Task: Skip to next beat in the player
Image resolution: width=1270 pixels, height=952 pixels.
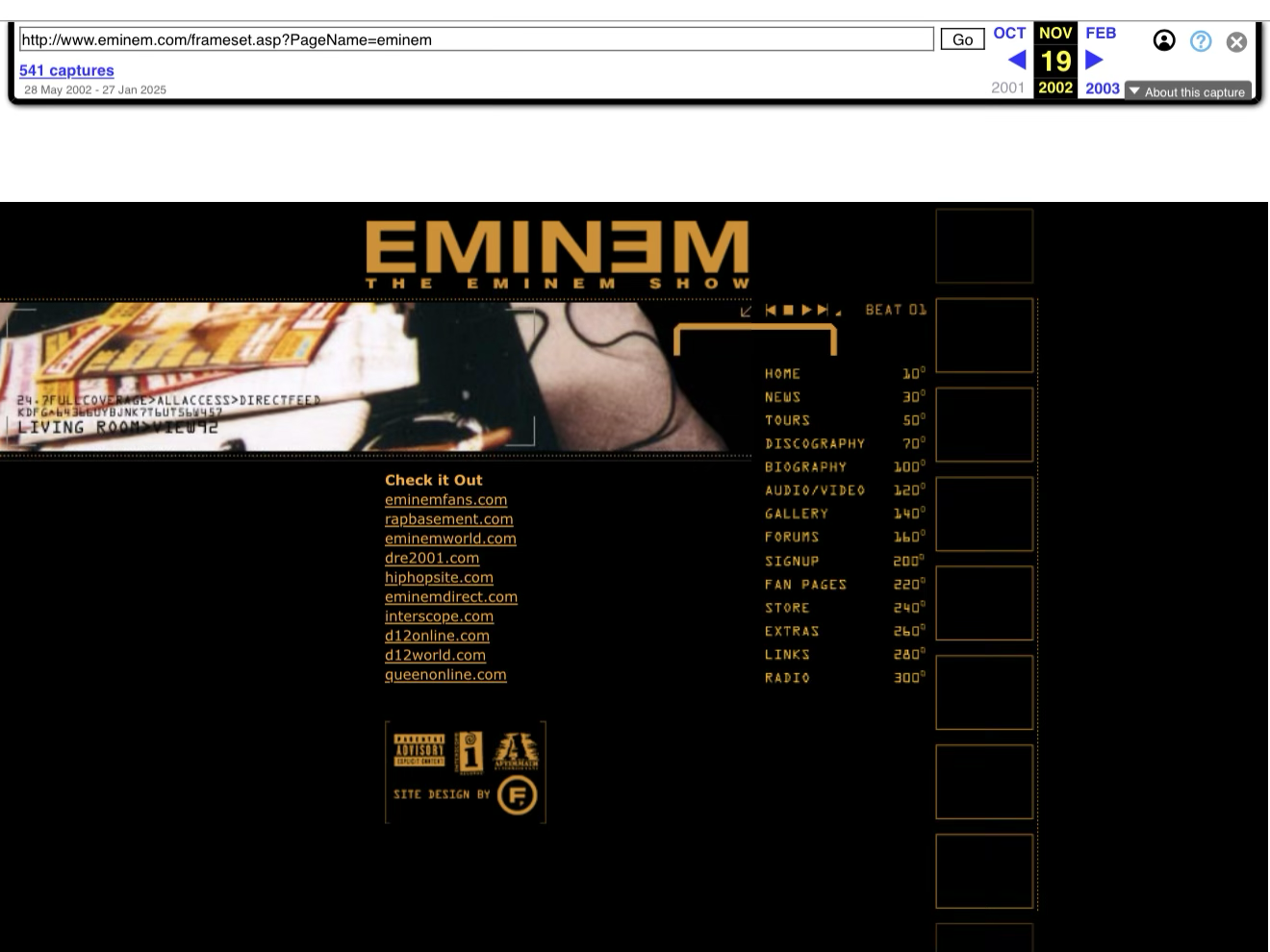Action: [x=822, y=310]
